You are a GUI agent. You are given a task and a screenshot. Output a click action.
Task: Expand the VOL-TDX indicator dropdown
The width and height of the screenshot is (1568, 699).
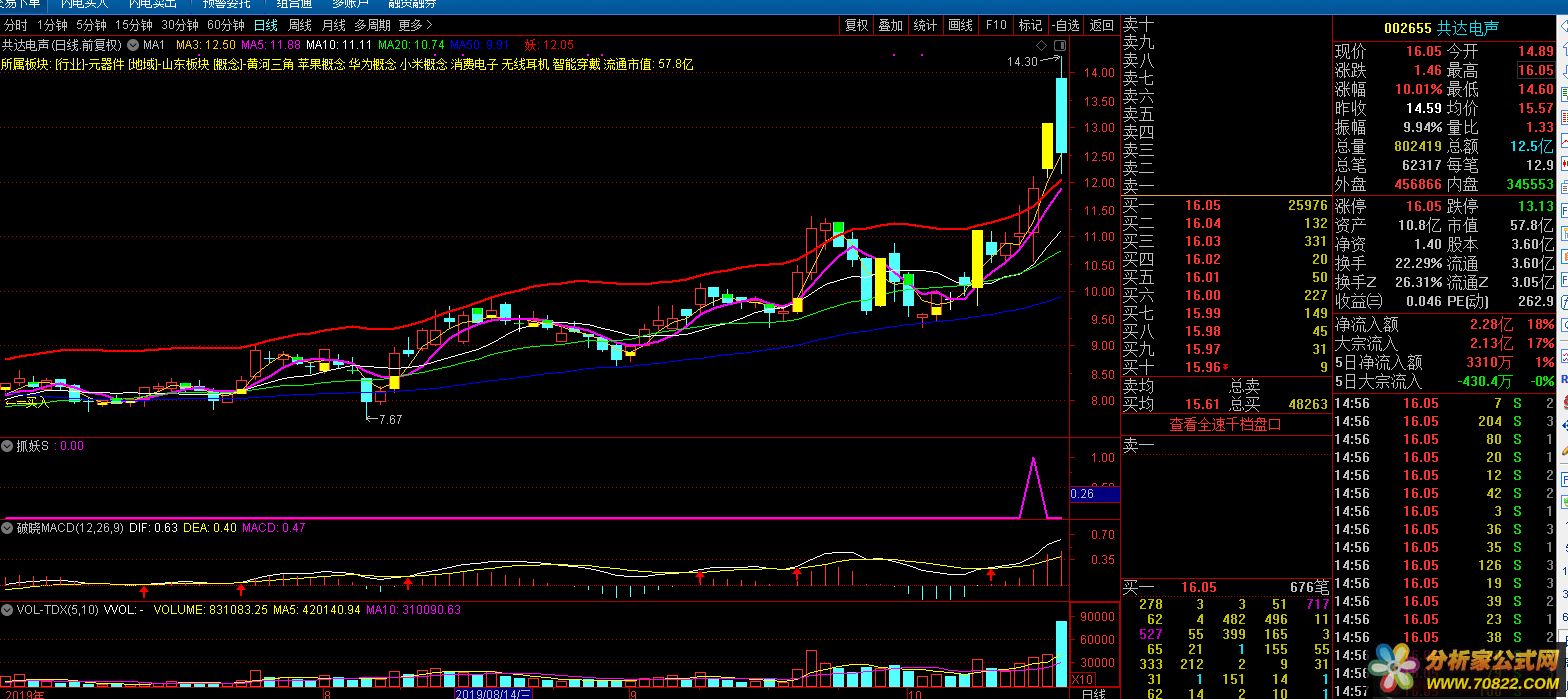(9, 609)
